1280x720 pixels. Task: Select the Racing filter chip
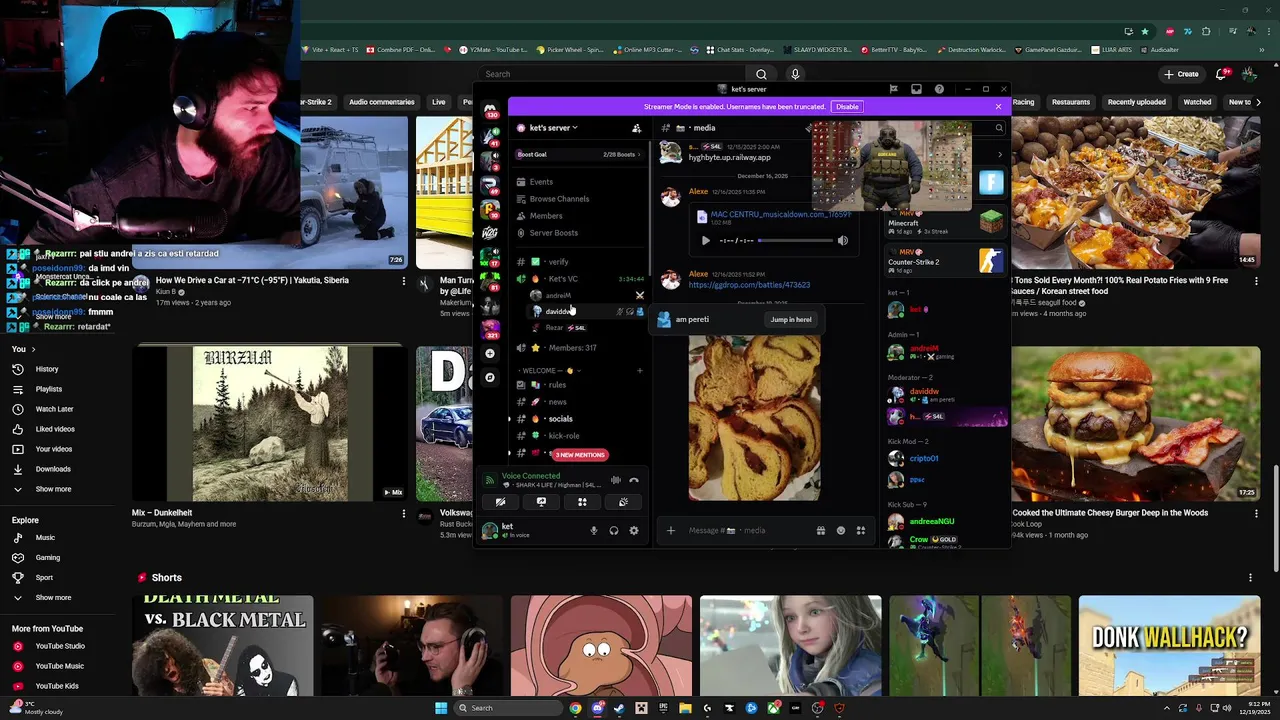point(1024,102)
